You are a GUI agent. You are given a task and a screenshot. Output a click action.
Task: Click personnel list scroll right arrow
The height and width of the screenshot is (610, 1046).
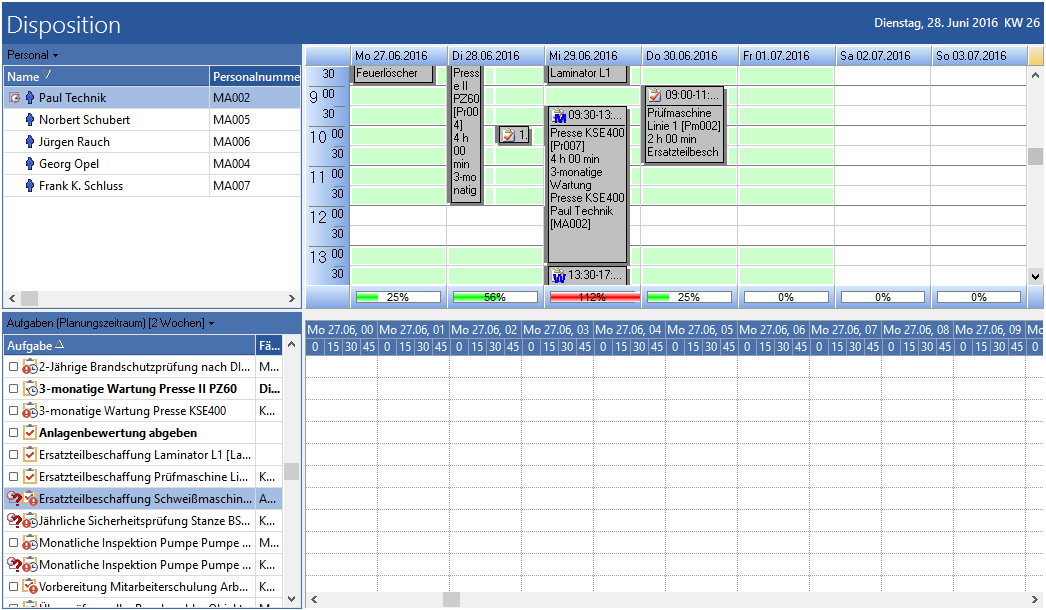292,298
